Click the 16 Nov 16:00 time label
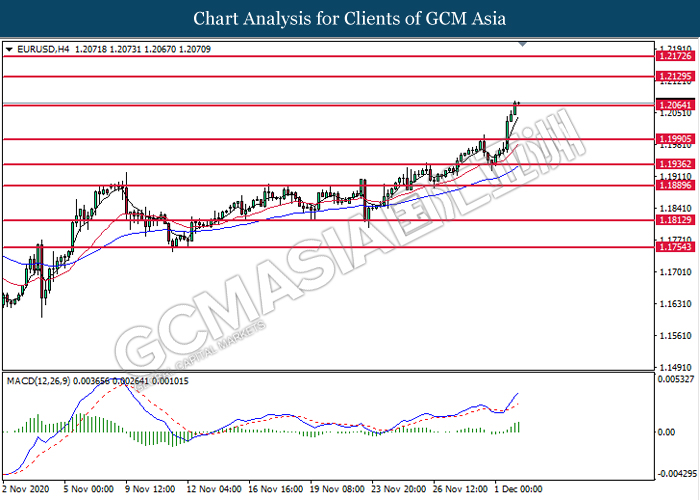Viewport: 700px width, 500px height. point(275,489)
